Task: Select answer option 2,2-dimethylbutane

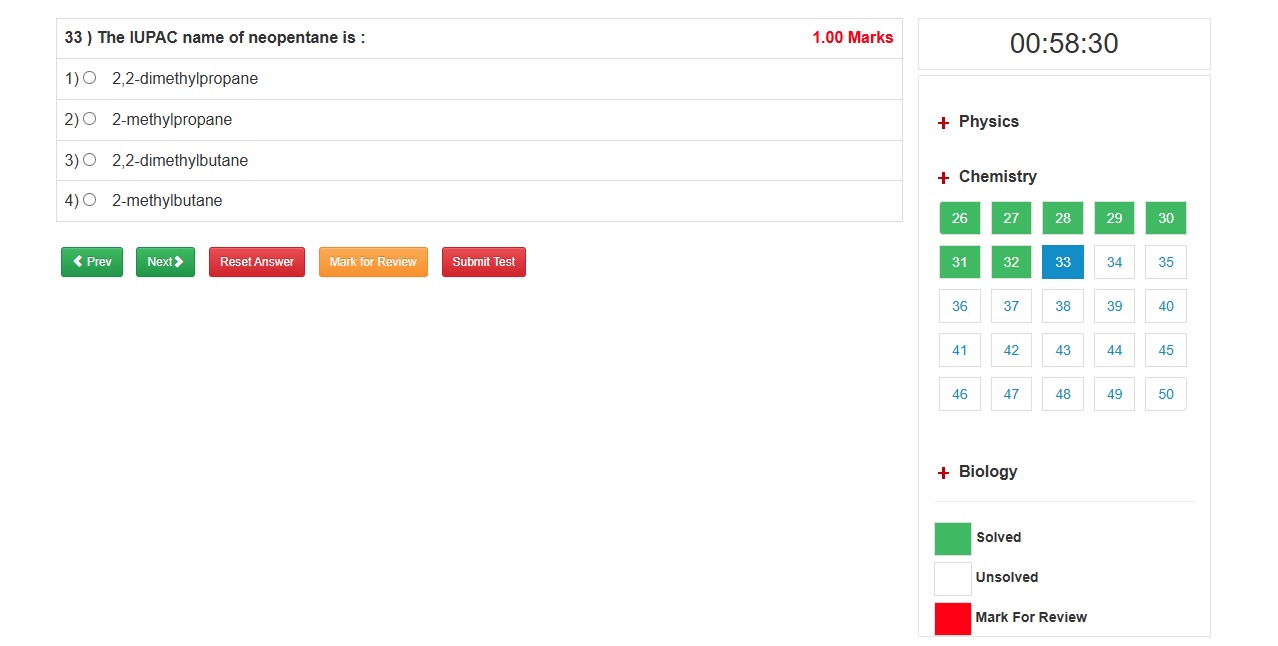Action: [89, 159]
